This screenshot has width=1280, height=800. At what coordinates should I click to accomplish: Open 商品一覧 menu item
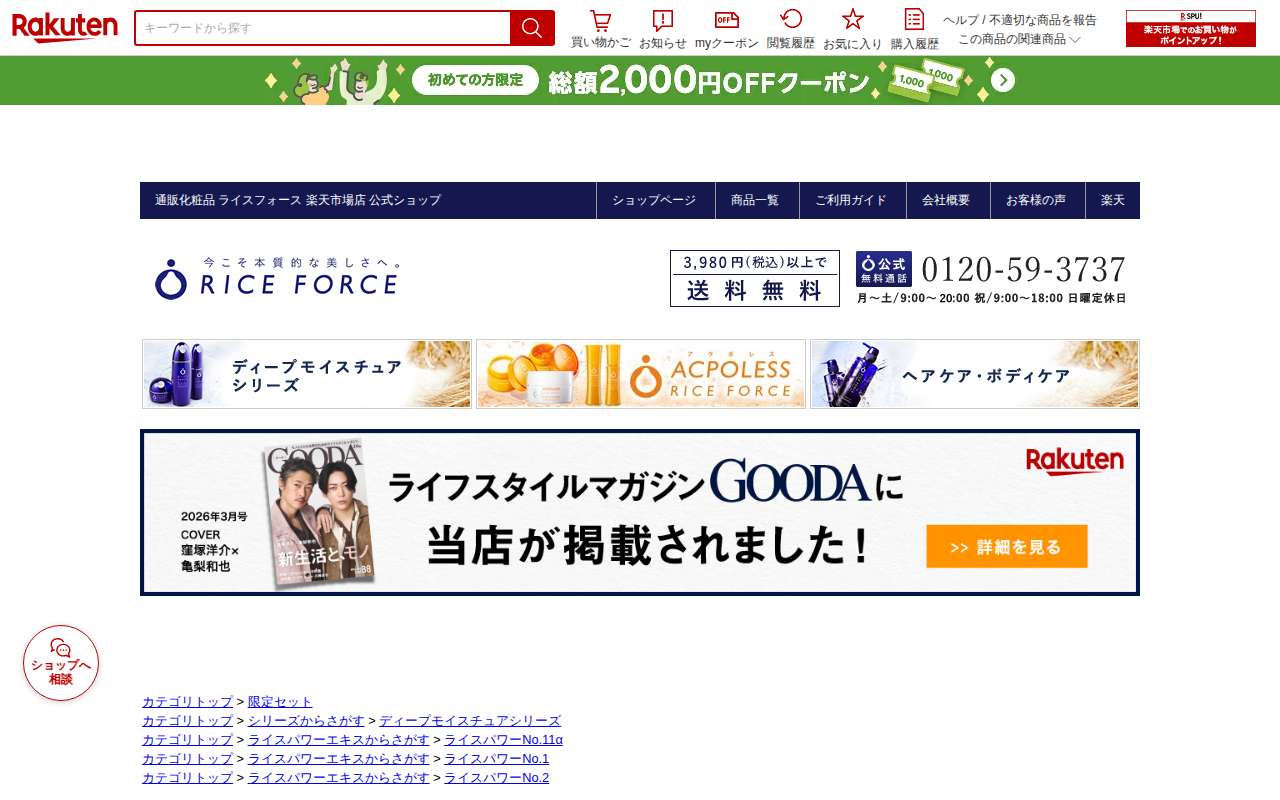click(755, 200)
